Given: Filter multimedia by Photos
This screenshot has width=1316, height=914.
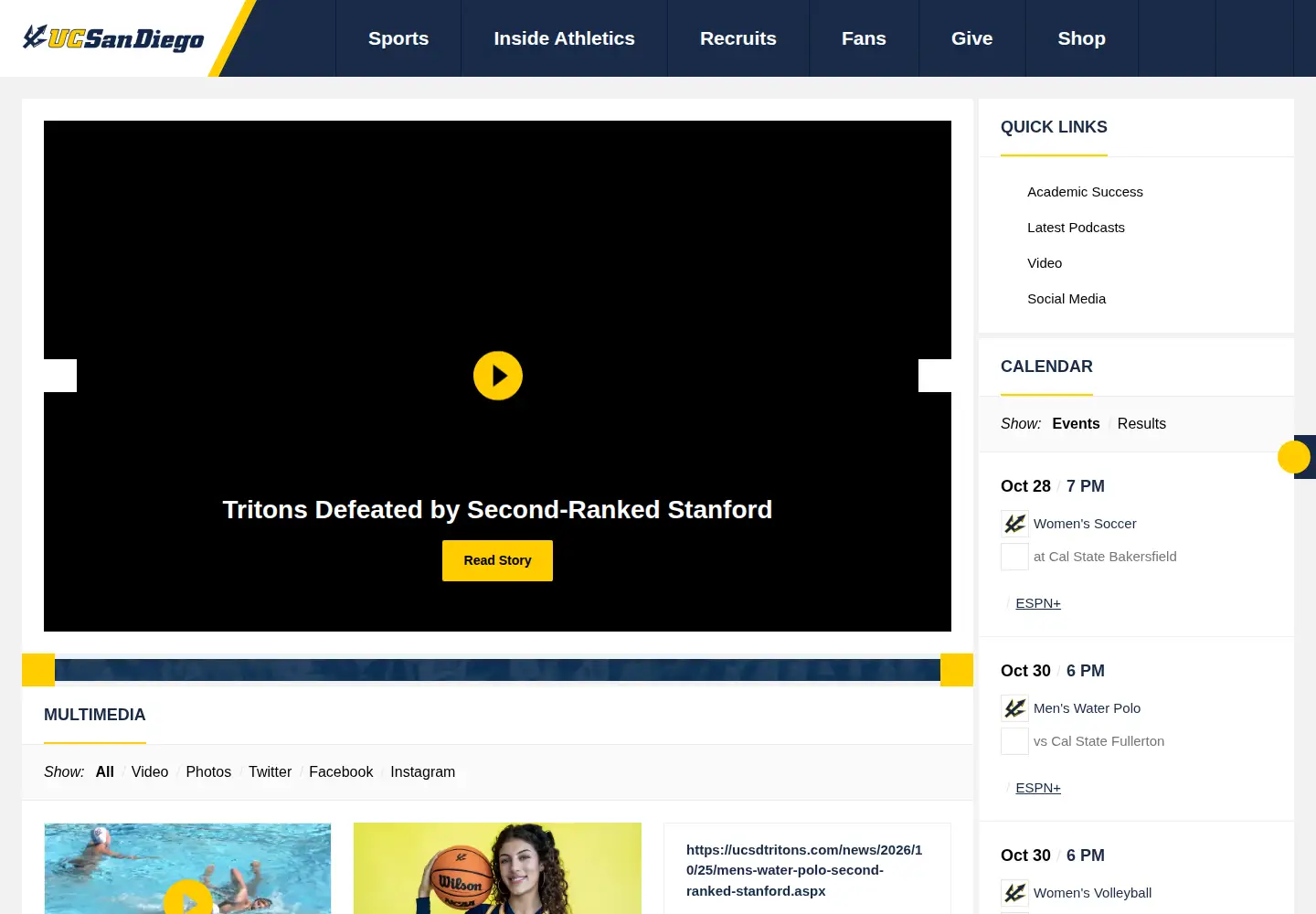Looking at the screenshot, I should [208, 772].
